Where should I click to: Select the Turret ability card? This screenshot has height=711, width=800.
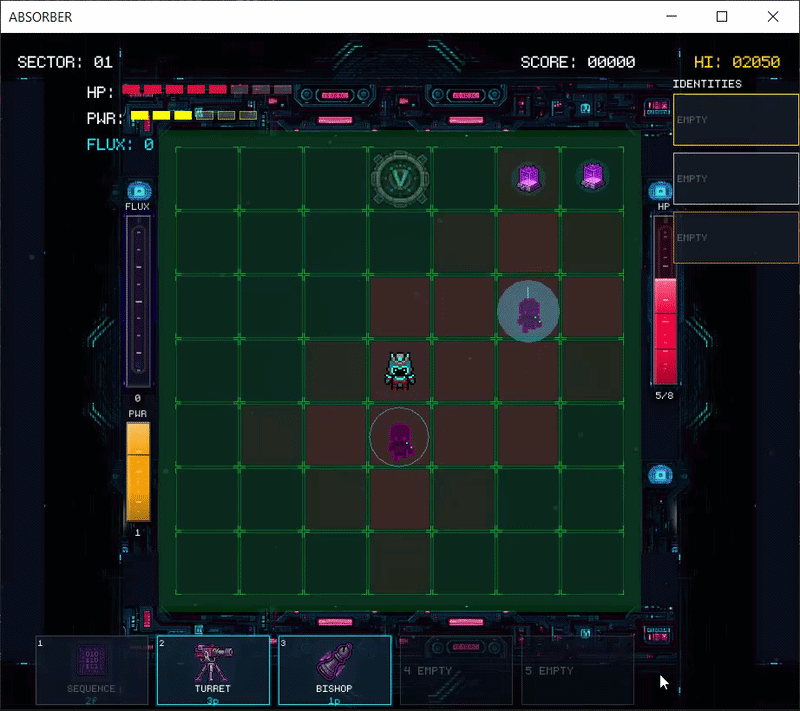213,670
